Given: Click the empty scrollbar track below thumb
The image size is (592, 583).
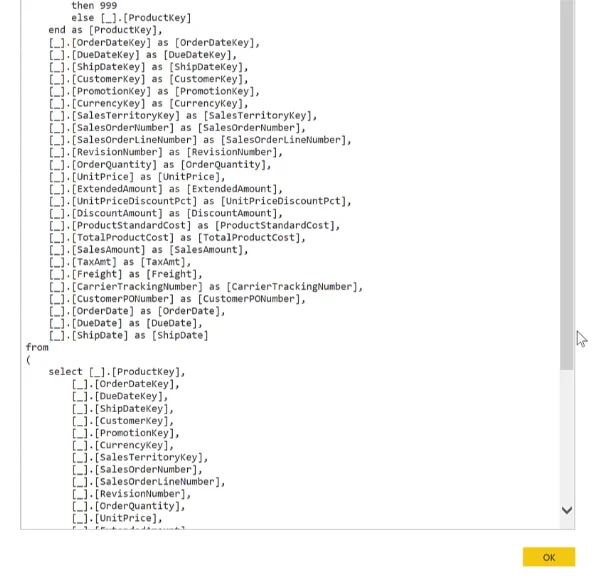Looking at the screenshot, I should pyautogui.click(x=567, y=436).
